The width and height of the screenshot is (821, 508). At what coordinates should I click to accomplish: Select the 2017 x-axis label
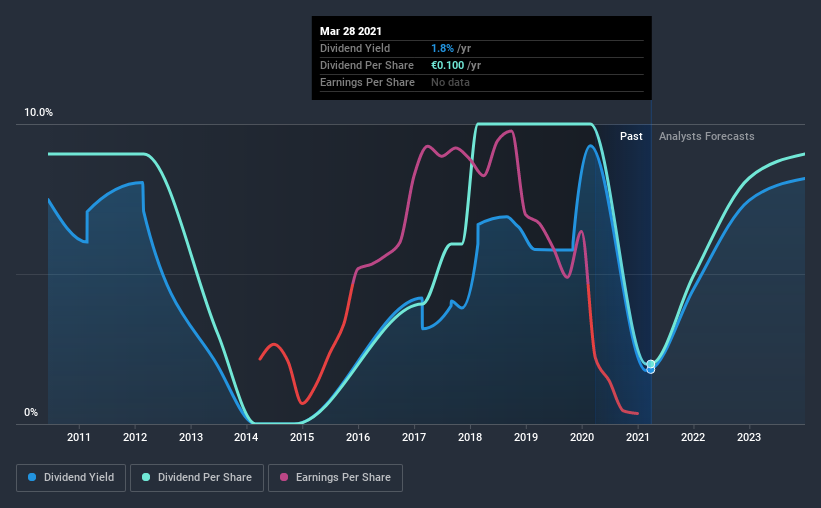click(414, 437)
